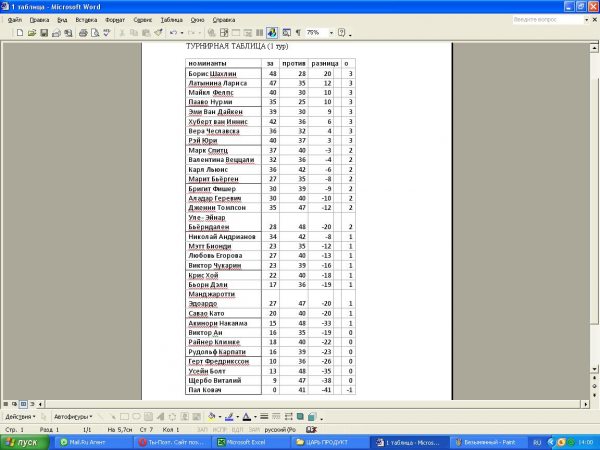
Task: Select the Rectangle drawing tool
Action: tap(123, 416)
